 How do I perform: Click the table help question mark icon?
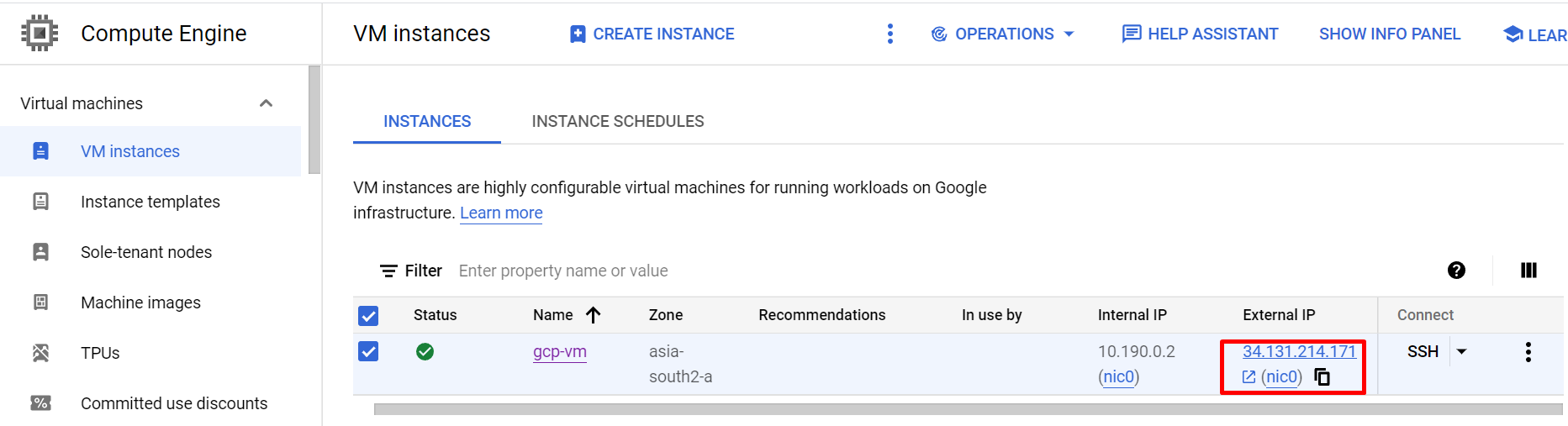tap(1456, 271)
